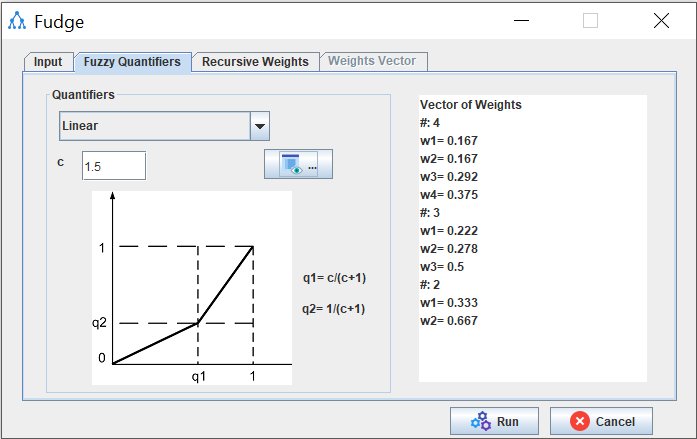This screenshot has height=439, width=697.
Task: Maximize the Fudge window
Action: click(591, 21)
